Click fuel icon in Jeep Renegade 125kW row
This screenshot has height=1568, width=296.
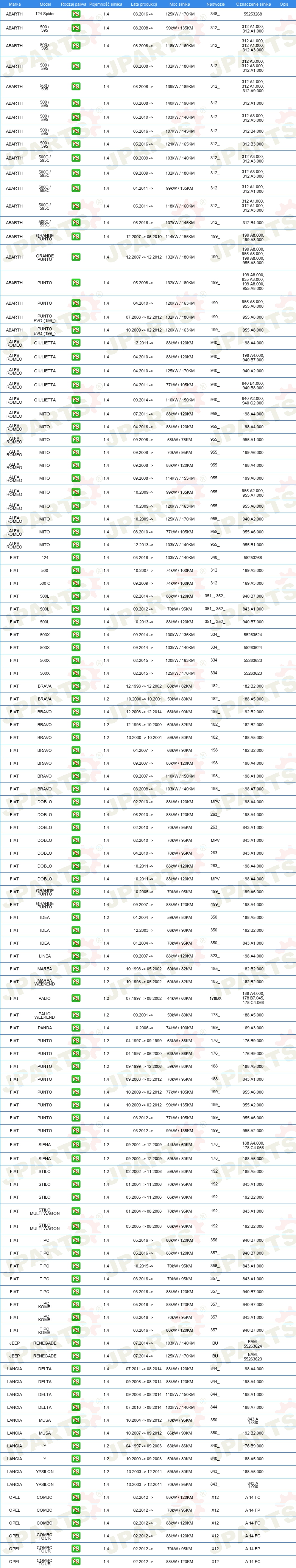76,1356
